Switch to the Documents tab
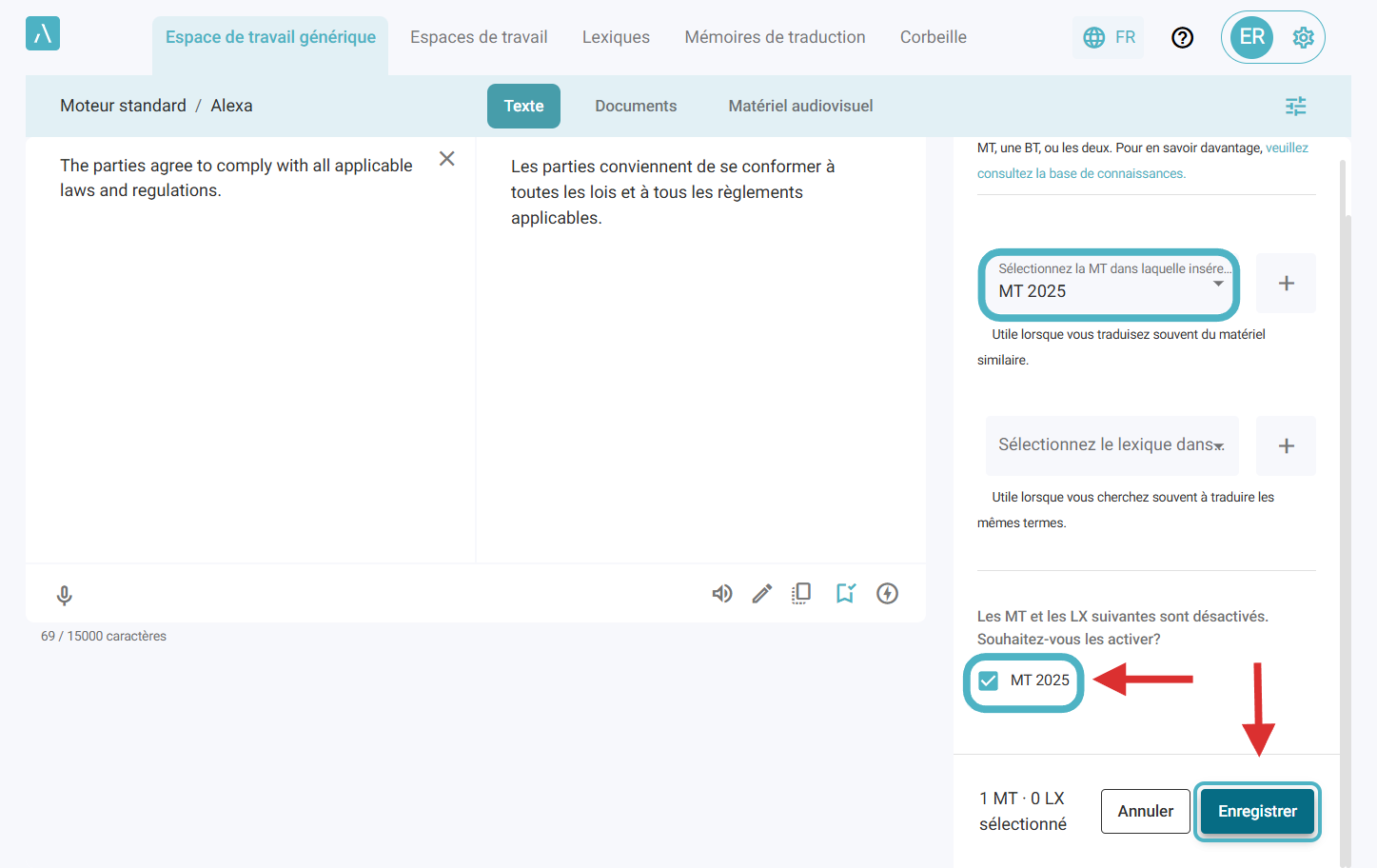1377x868 pixels. tap(636, 106)
